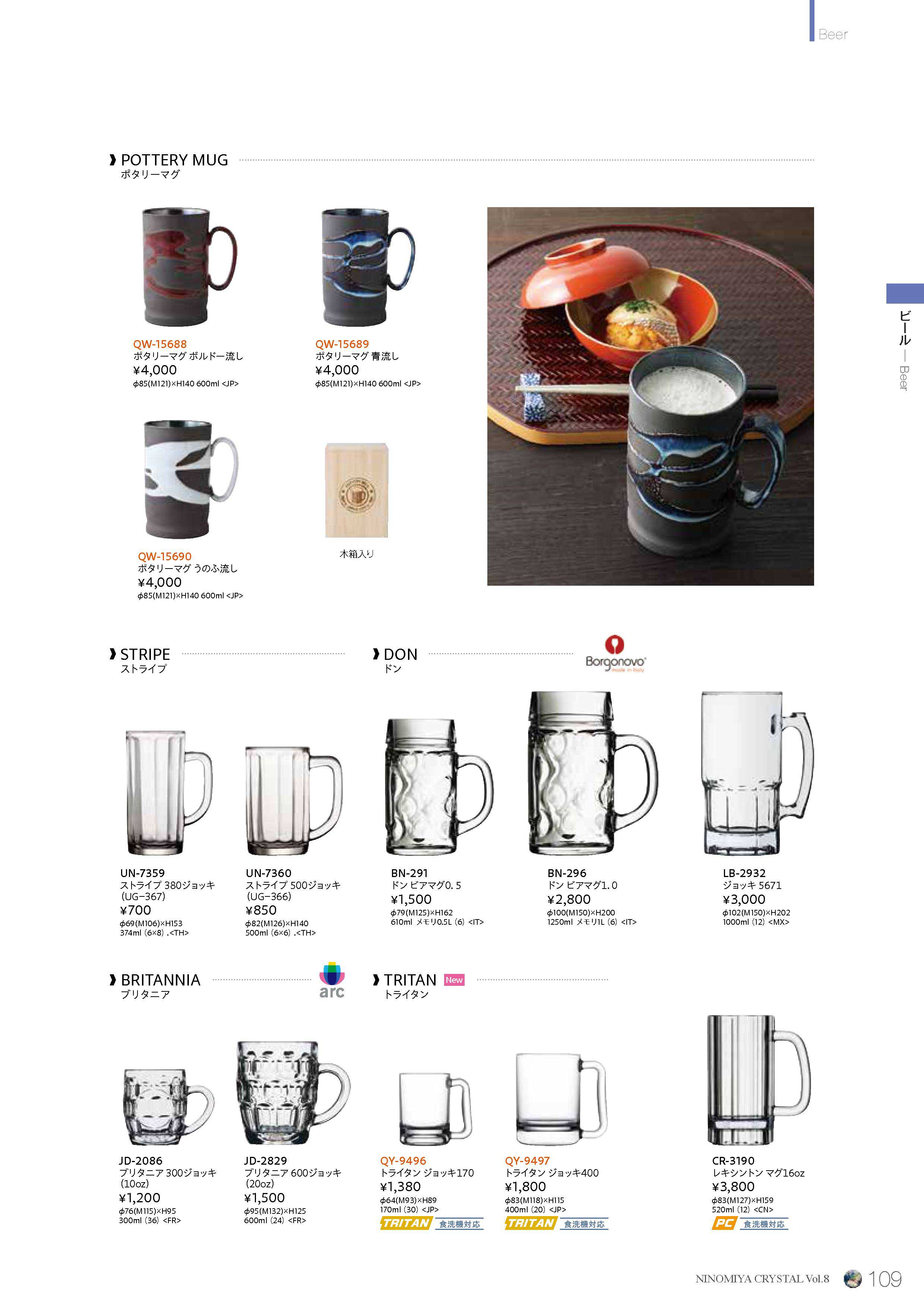The height and width of the screenshot is (1307, 924).
Task: Select the blue Beer side tab
Action: click(x=905, y=293)
